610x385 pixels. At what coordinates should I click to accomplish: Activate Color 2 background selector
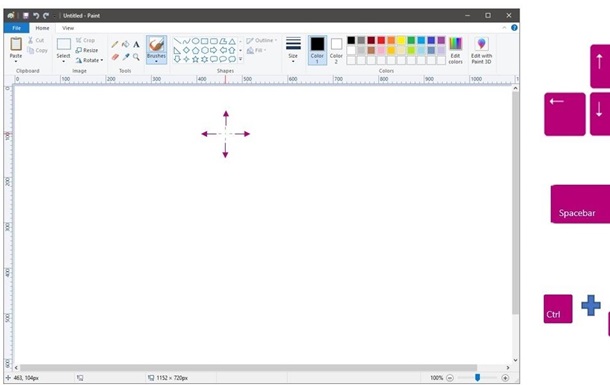pyautogui.click(x=336, y=50)
